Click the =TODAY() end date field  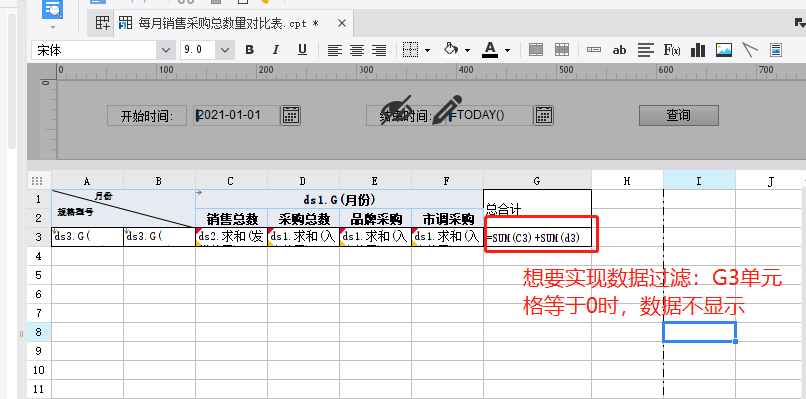(489, 115)
